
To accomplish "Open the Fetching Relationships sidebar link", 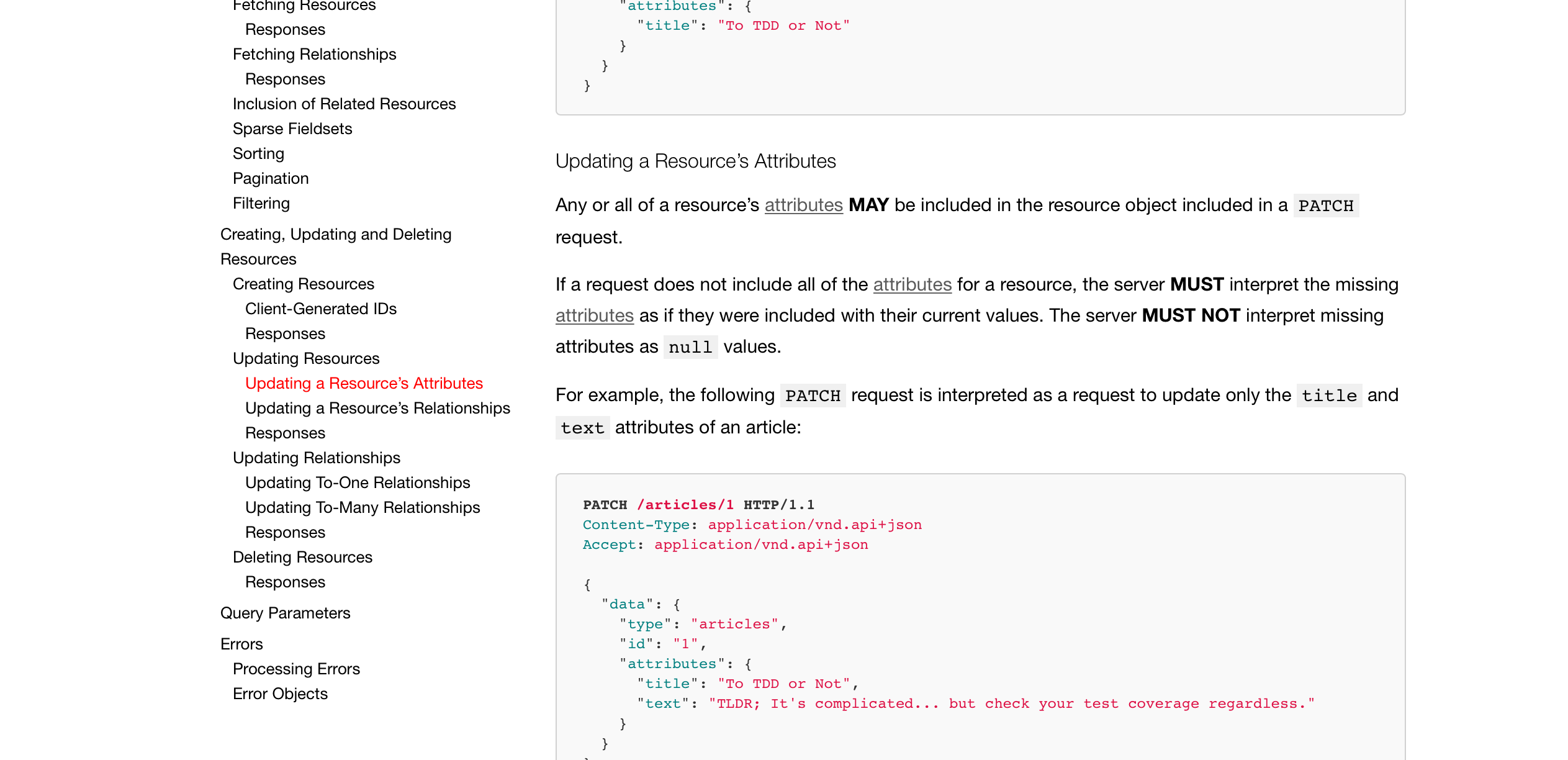I will click(x=314, y=54).
